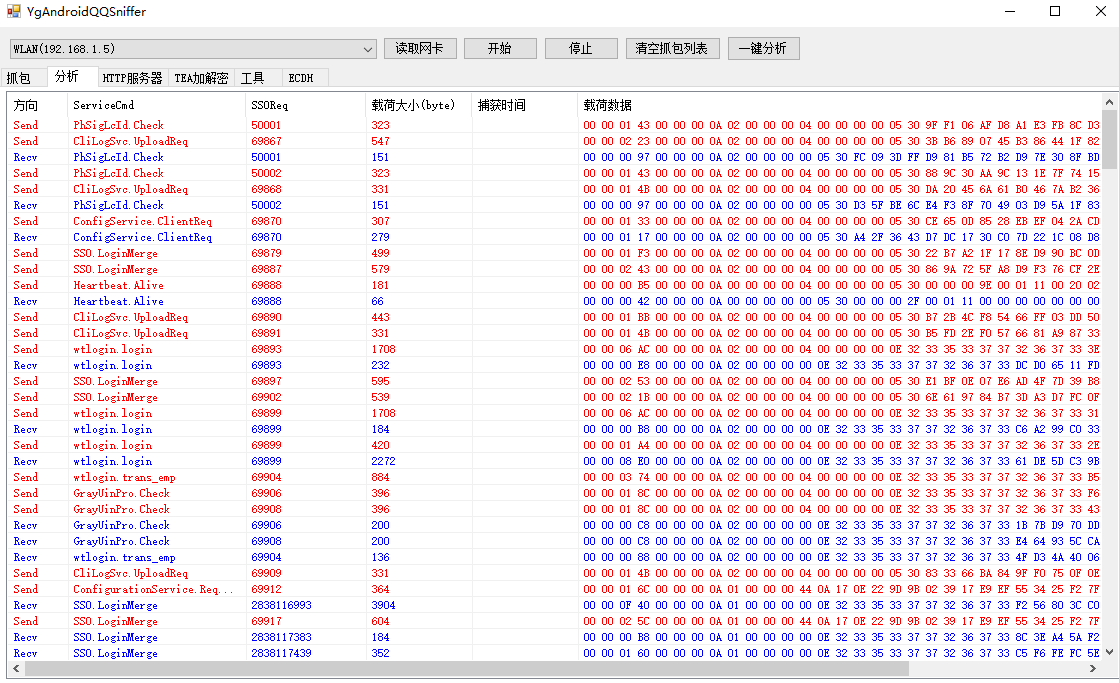Image resolution: width=1119 pixels, height=683 pixels.
Task: Select wtlogin.login Send row SSOReq 69893
Action: pos(555,349)
